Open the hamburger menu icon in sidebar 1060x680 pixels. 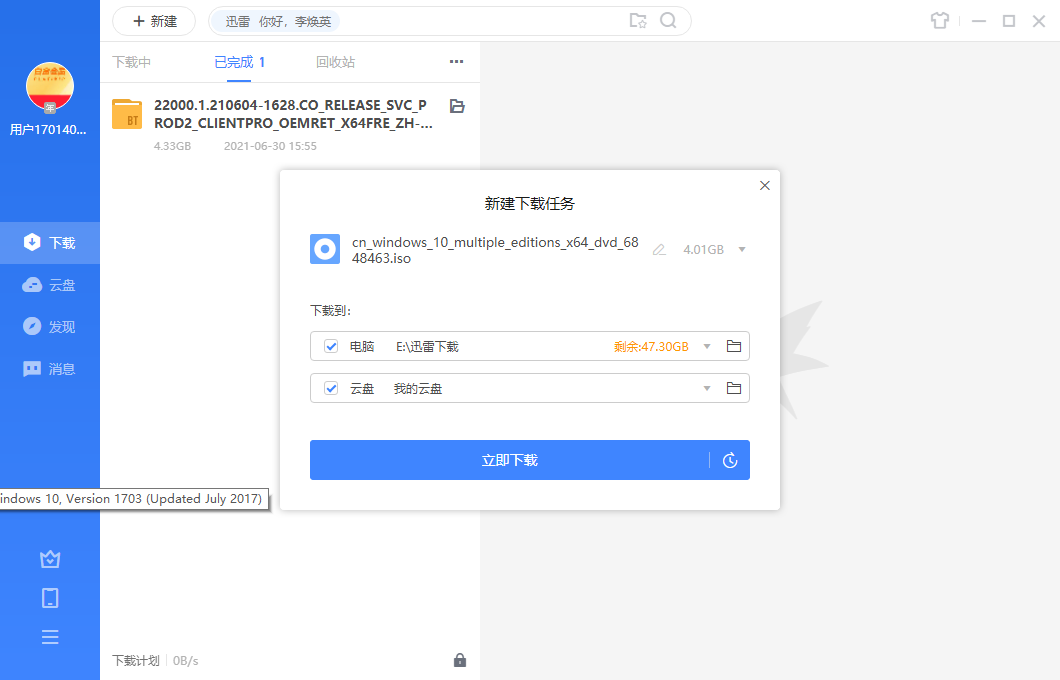[x=50, y=636]
